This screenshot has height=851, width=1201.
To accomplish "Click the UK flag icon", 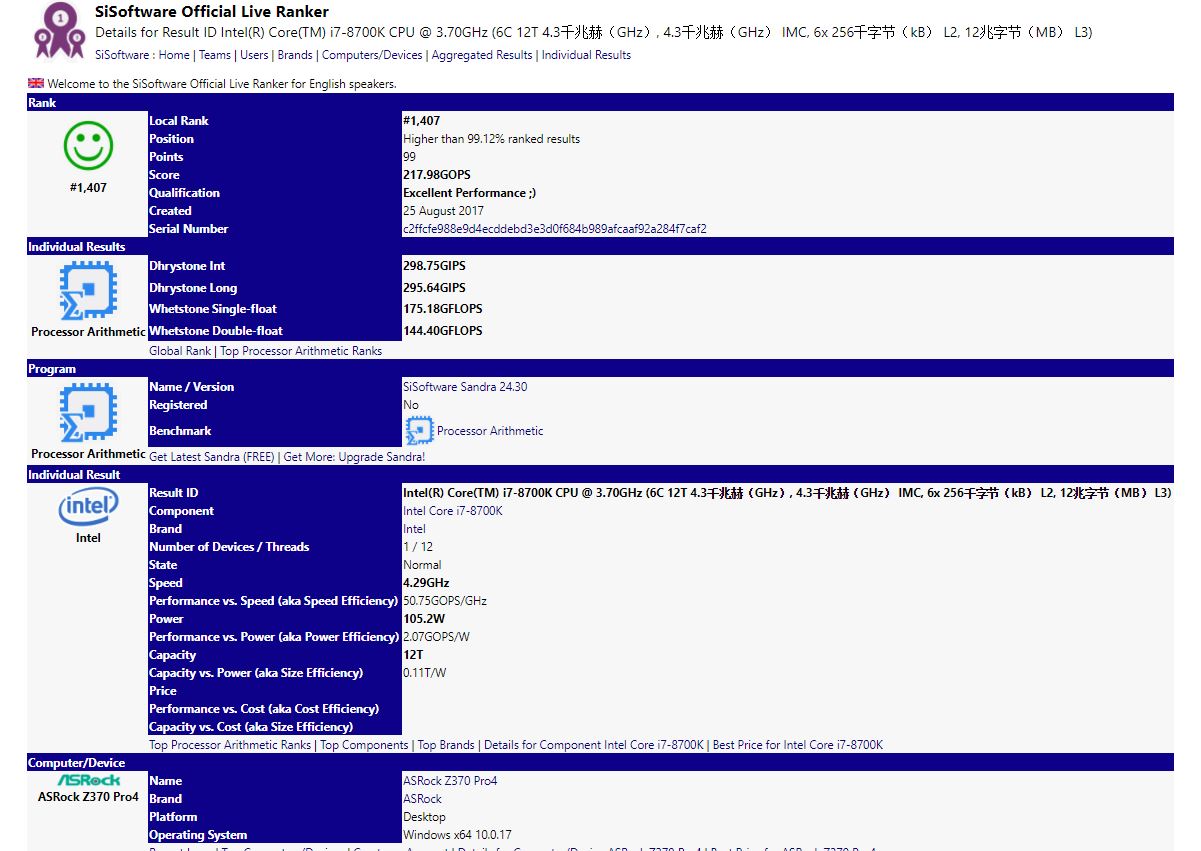I will [36, 83].
